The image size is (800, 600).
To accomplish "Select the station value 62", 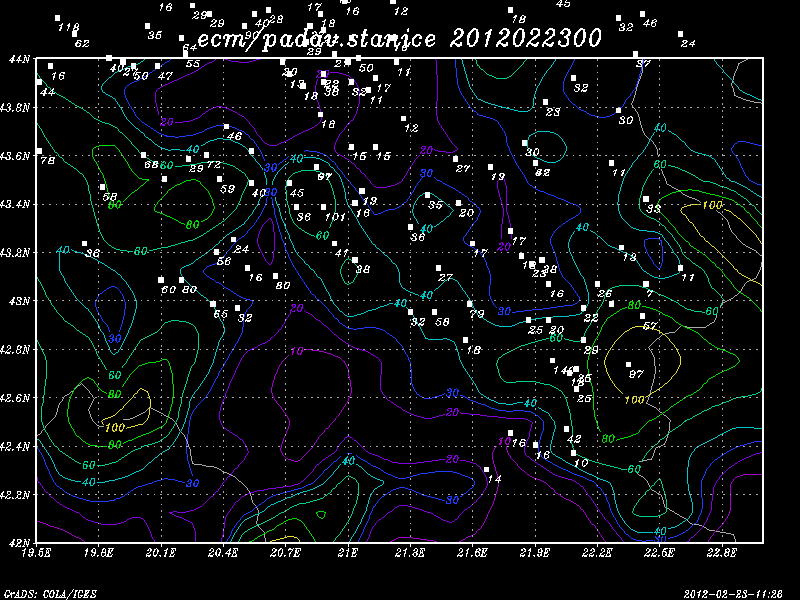I will click(x=82, y=43).
